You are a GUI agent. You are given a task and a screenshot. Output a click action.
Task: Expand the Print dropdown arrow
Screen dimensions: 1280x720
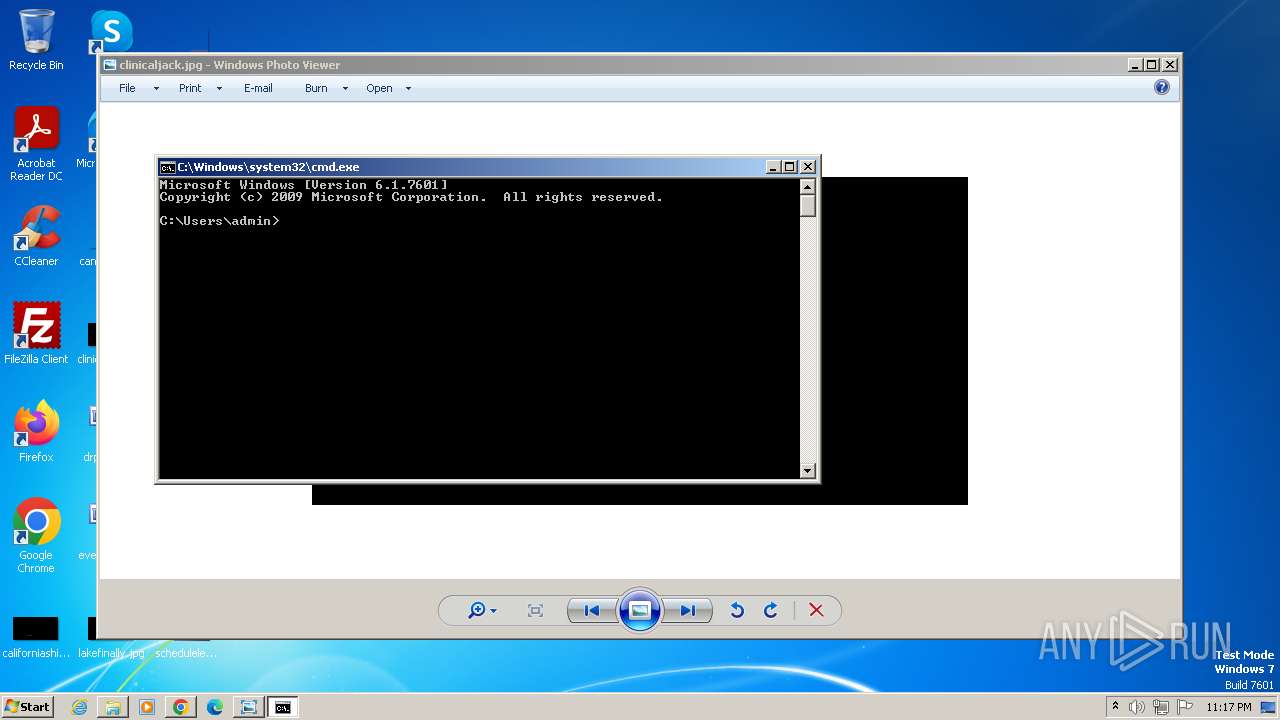pyautogui.click(x=219, y=89)
